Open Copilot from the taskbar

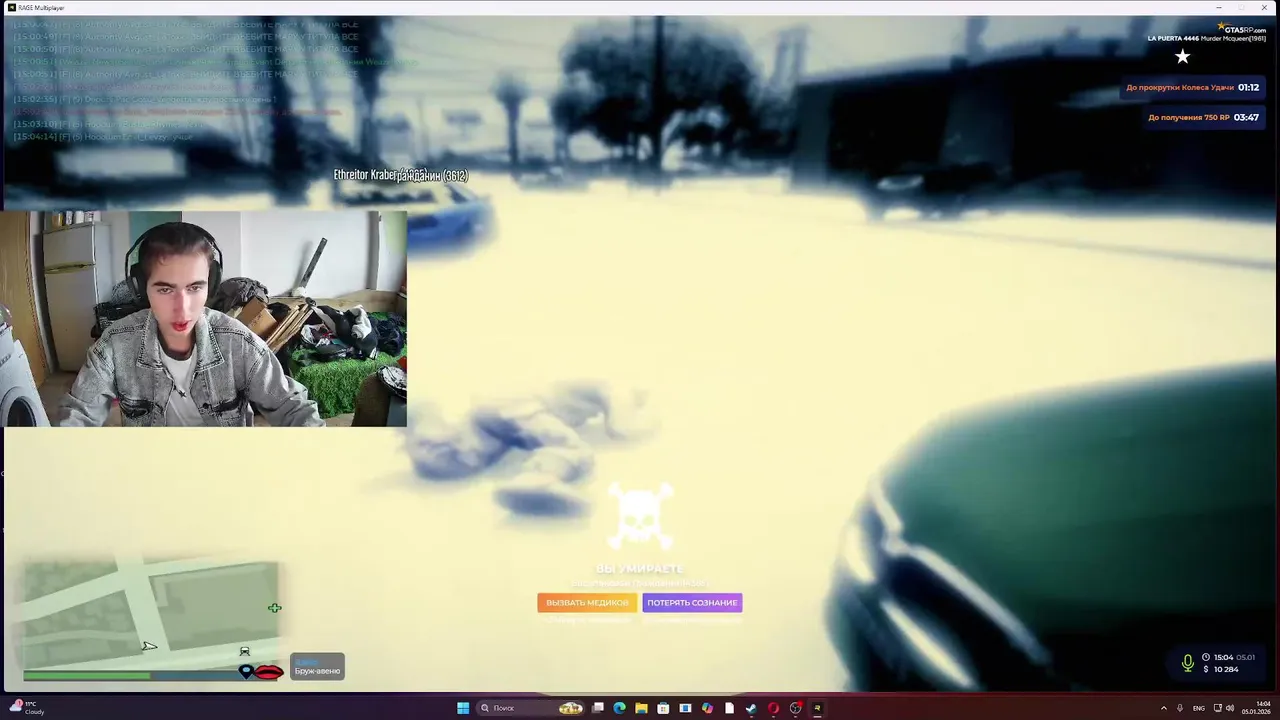click(x=707, y=708)
